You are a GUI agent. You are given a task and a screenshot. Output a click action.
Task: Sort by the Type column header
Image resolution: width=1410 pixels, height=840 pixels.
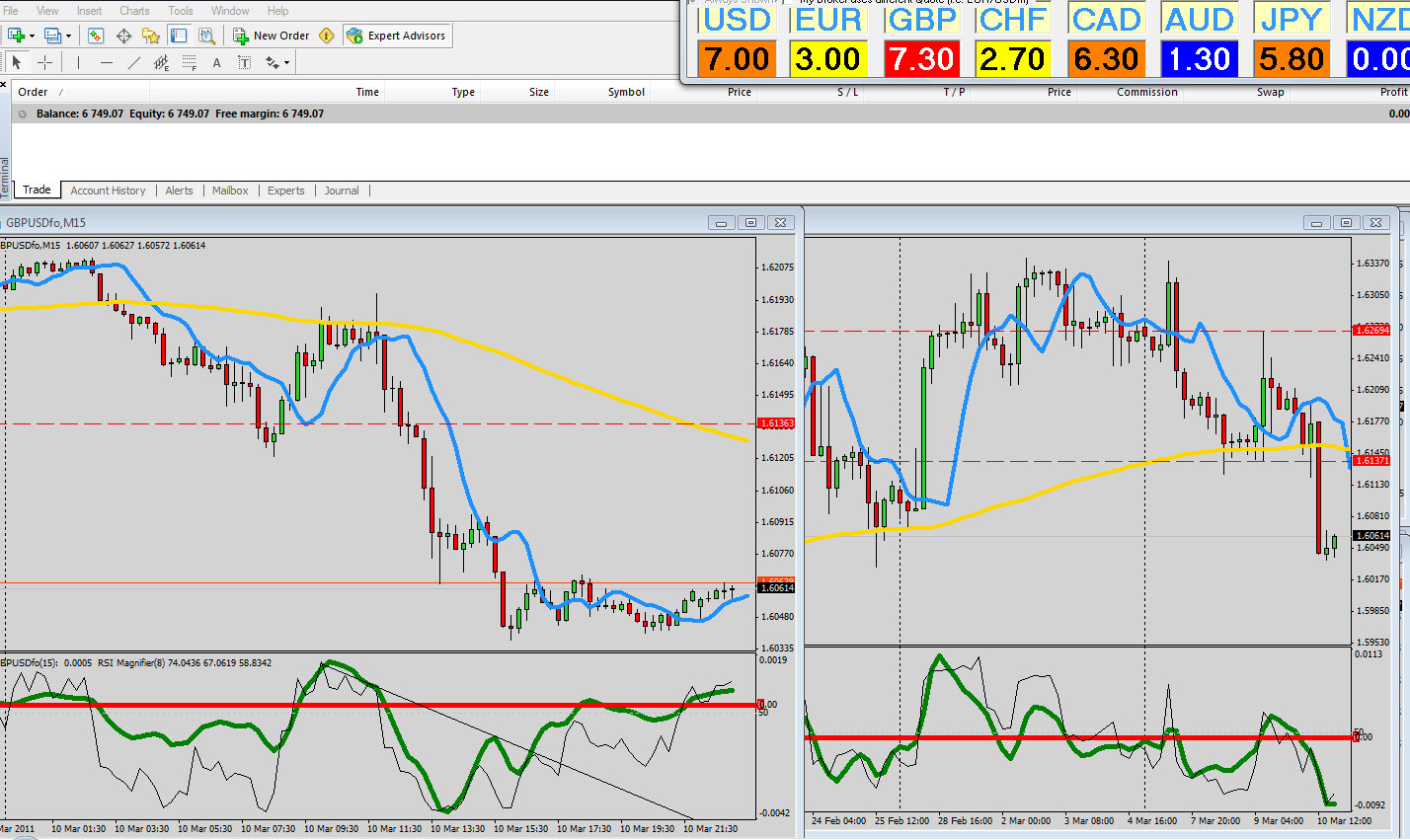tap(463, 92)
